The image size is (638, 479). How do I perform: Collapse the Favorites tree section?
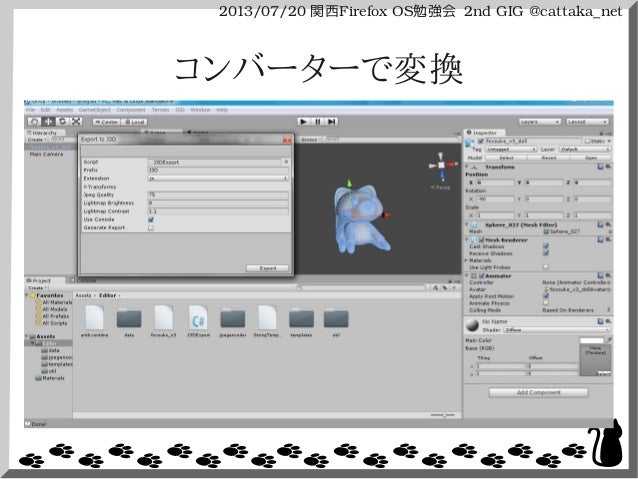tap(27, 295)
